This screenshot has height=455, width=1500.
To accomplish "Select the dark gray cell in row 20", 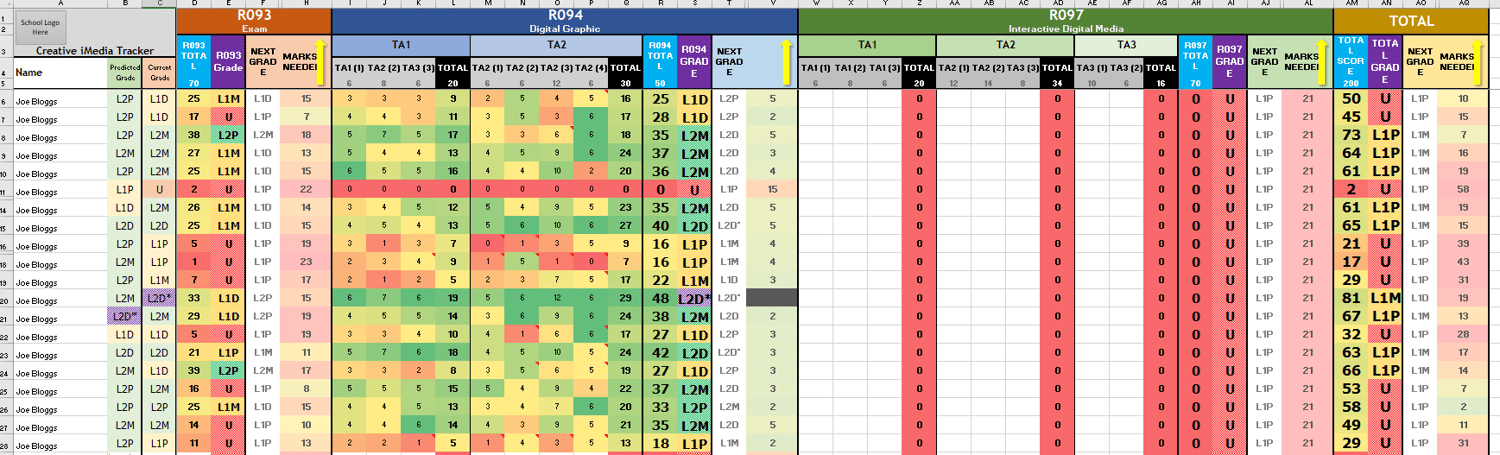I will tap(773, 298).
